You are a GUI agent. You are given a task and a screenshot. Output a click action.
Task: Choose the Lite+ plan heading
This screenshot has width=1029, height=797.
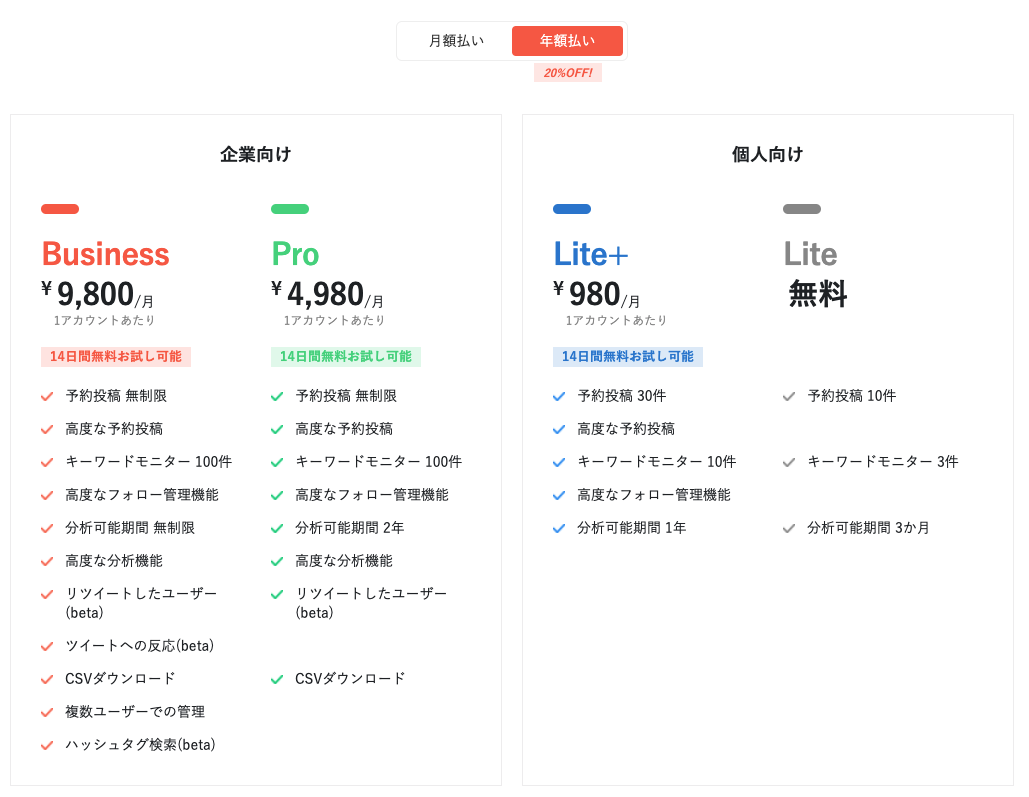[590, 254]
